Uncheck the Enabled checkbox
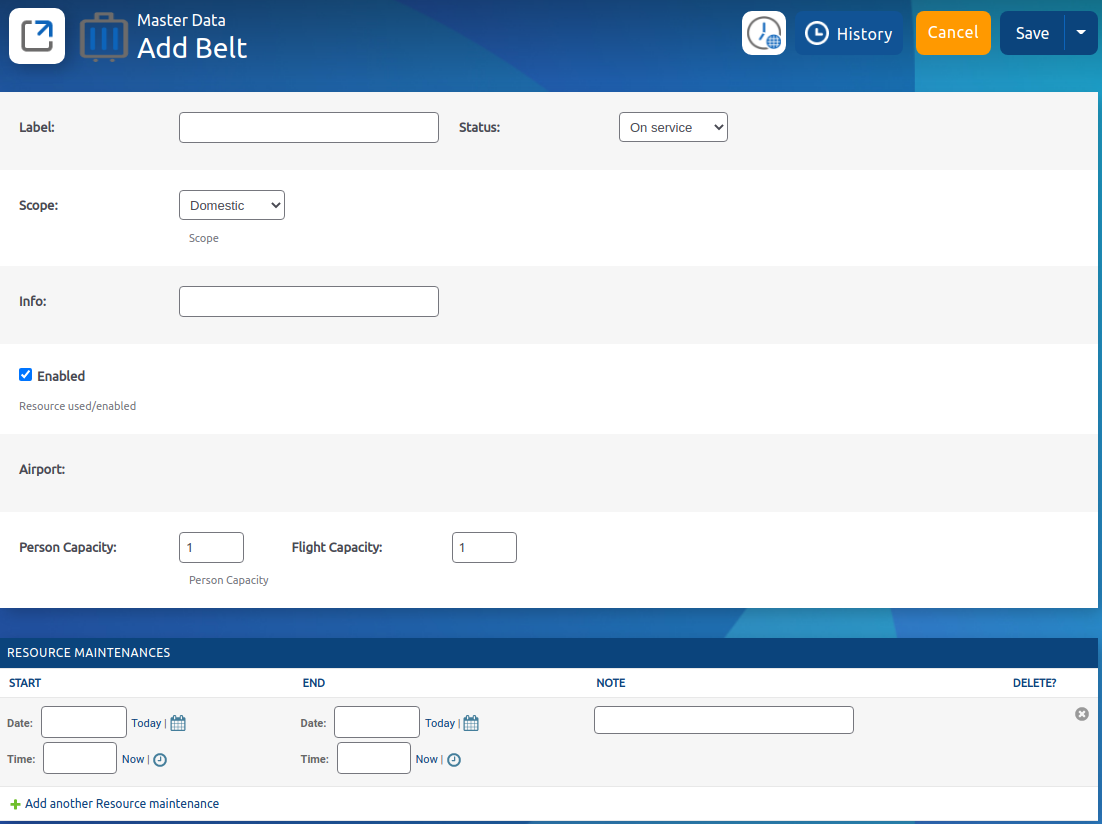Image resolution: width=1102 pixels, height=824 pixels. coord(26,375)
